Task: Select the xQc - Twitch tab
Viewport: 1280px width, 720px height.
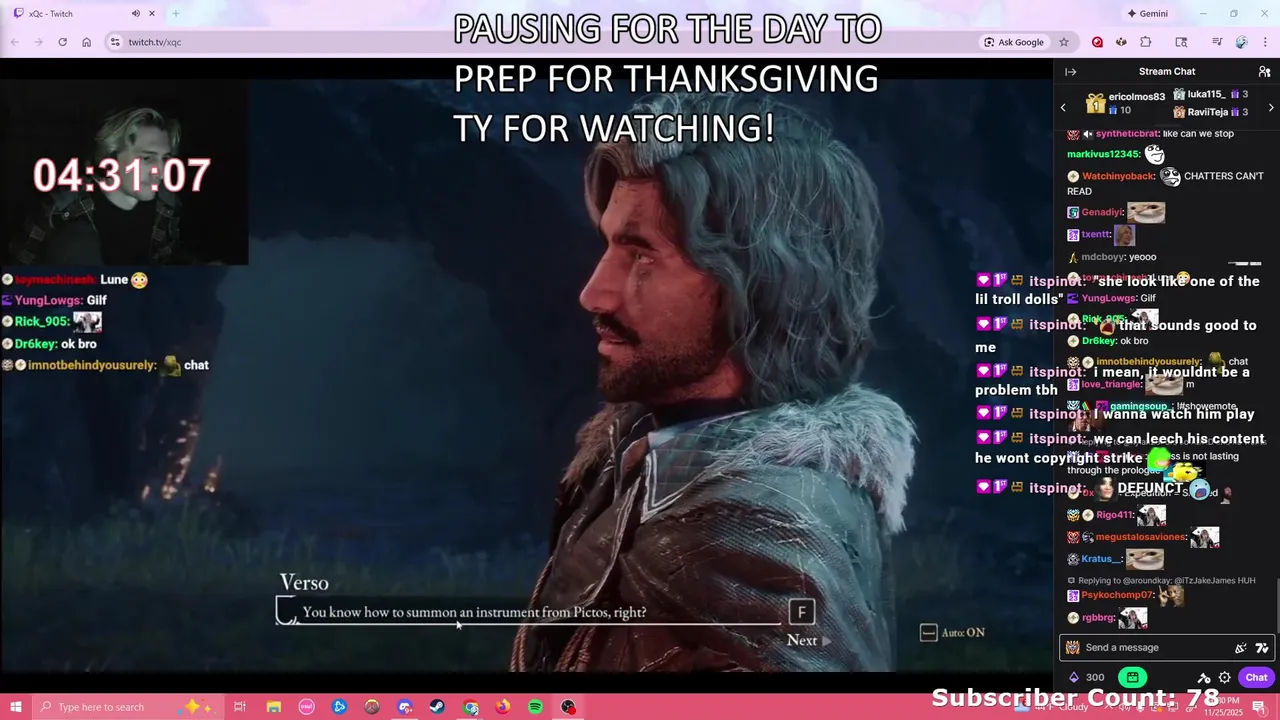Action: 85,14
